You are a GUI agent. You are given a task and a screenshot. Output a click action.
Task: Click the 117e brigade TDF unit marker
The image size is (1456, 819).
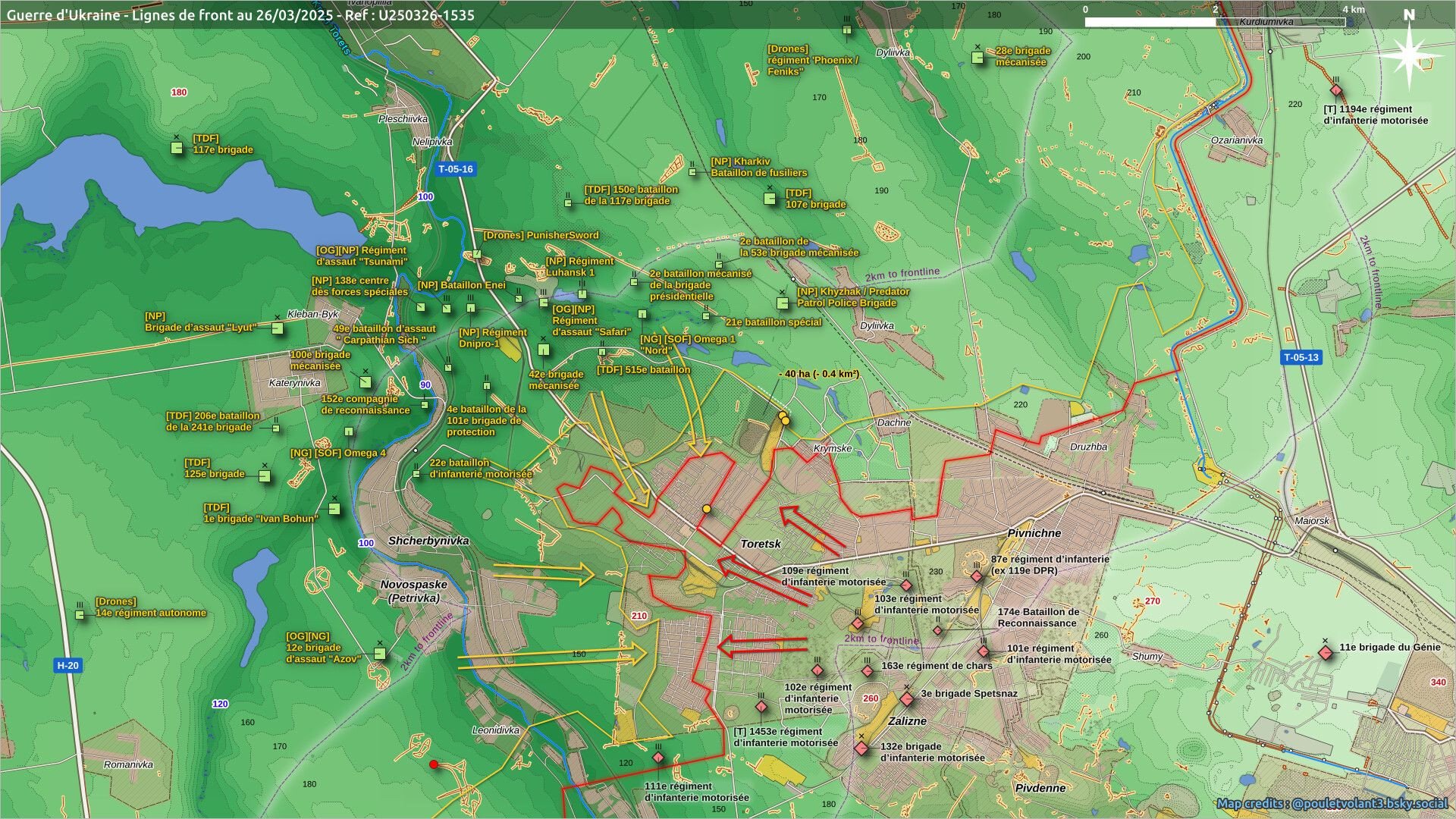pos(177,148)
